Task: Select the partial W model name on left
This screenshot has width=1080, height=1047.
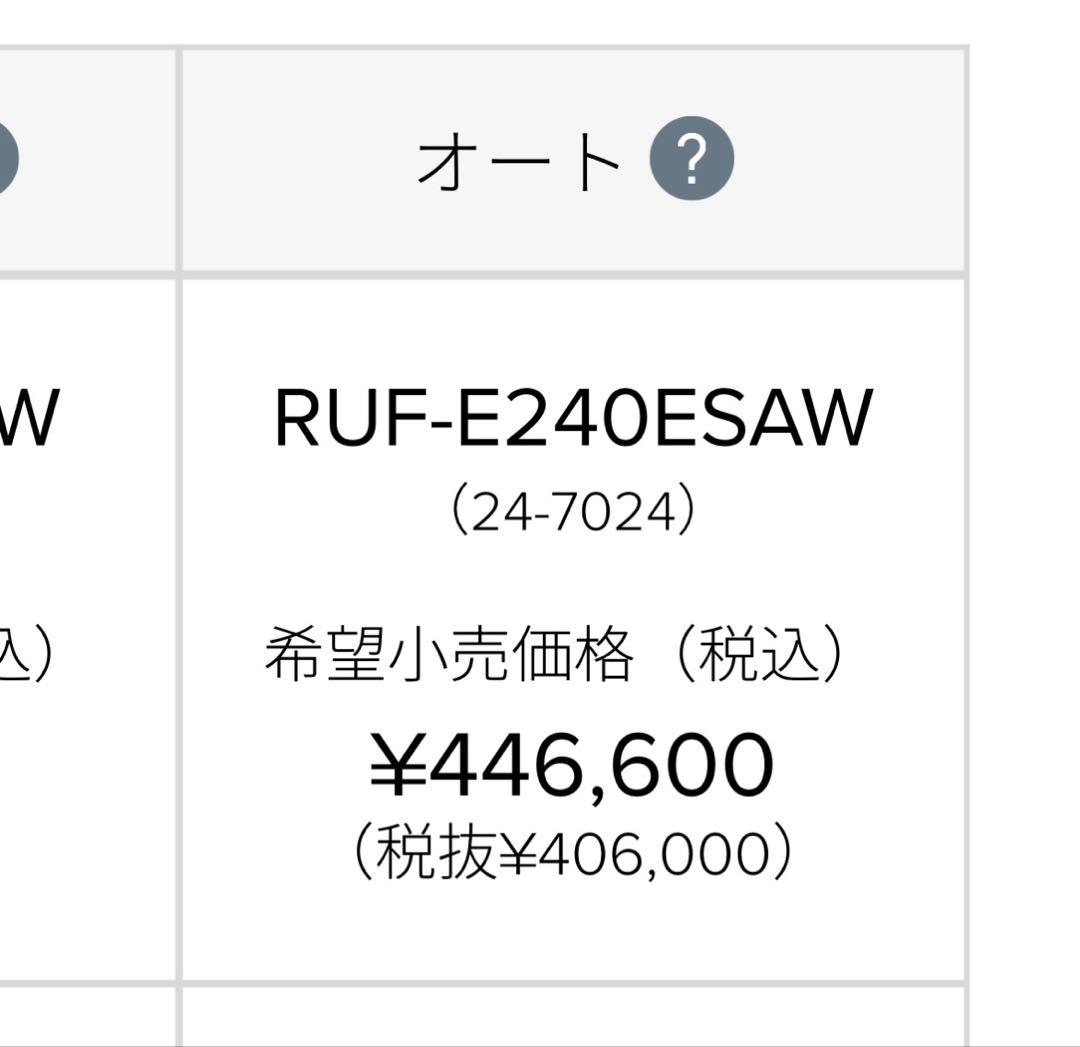Action: tap(30, 413)
